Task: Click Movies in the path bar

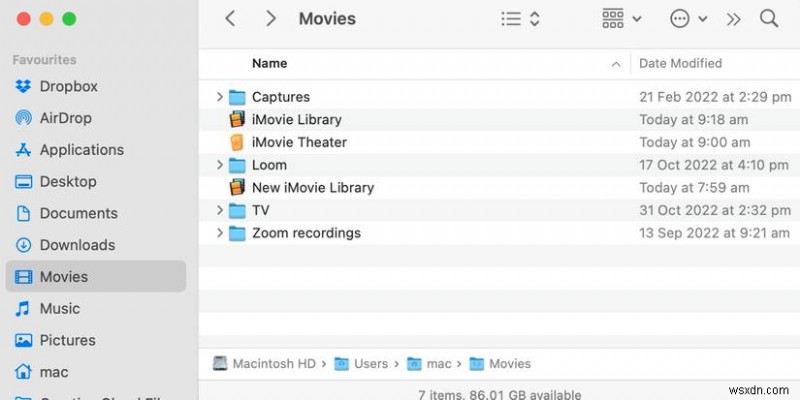Action: tap(500, 364)
